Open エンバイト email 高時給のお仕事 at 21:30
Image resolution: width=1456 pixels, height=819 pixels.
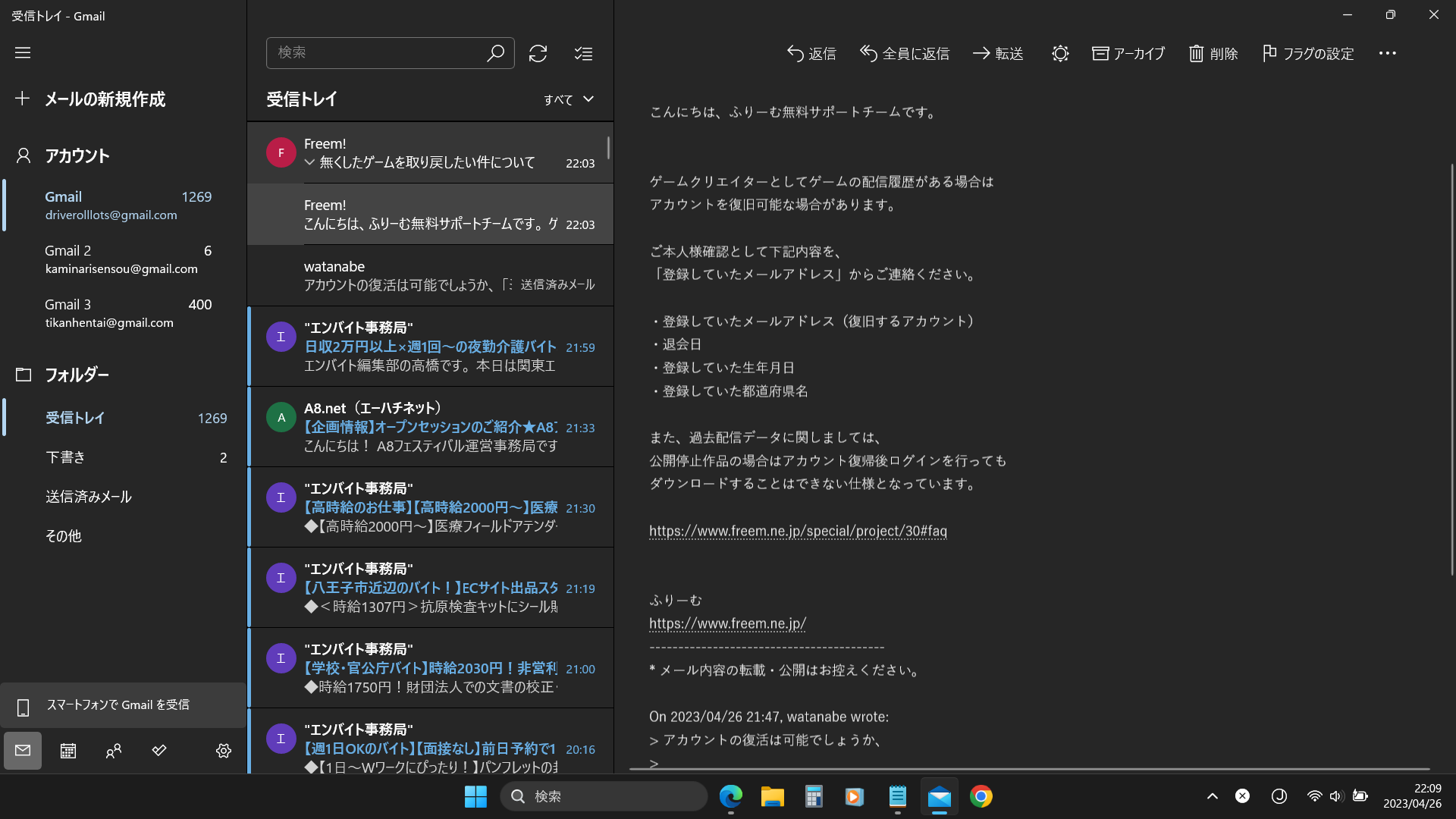pyautogui.click(x=430, y=507)
